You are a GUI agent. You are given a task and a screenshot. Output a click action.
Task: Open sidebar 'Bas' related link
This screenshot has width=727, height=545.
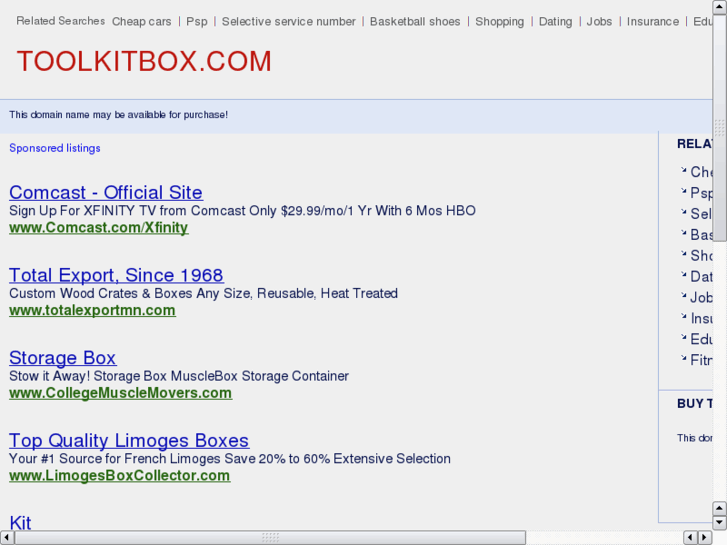click(x=701, y=234)
